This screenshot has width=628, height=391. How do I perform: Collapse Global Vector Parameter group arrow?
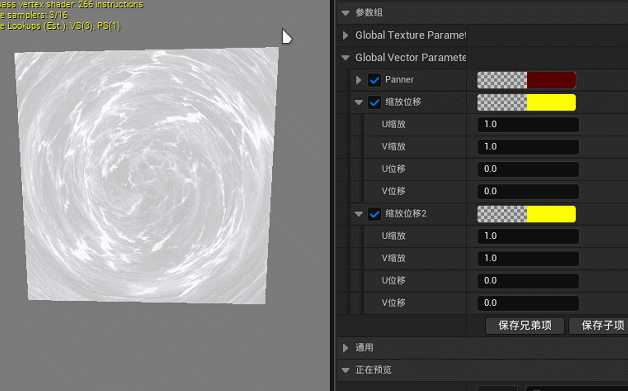[346, 58]
